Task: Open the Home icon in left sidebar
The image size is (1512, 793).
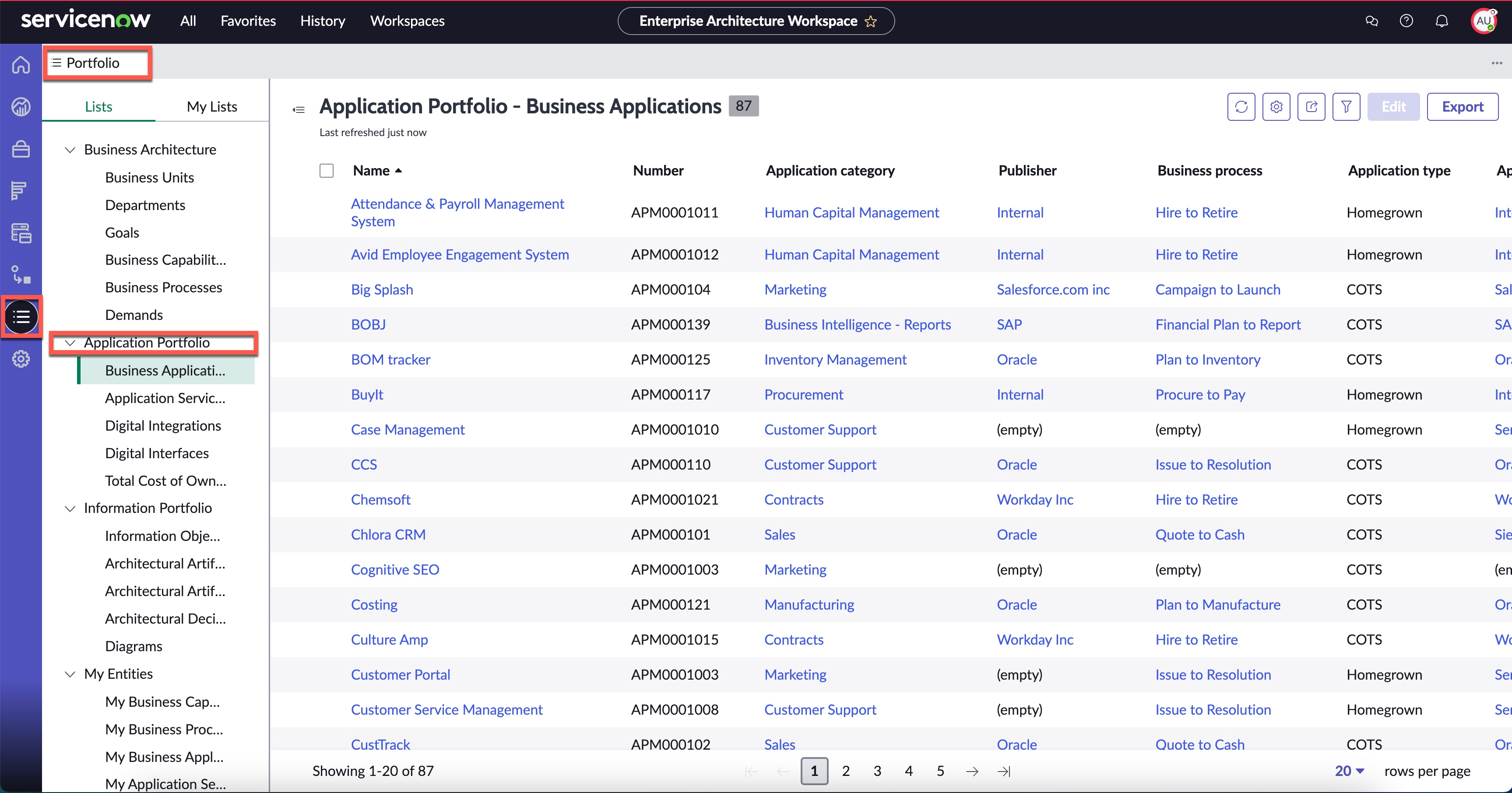Action: [21, 65]
